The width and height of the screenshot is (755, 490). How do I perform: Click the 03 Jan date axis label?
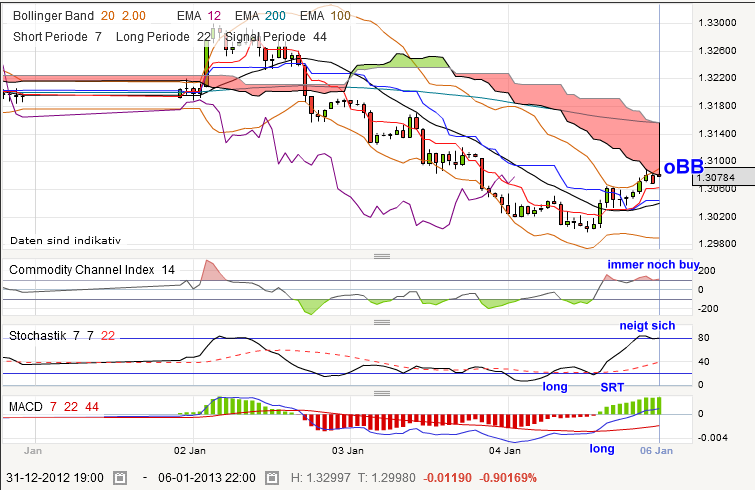tap(348, 451)
